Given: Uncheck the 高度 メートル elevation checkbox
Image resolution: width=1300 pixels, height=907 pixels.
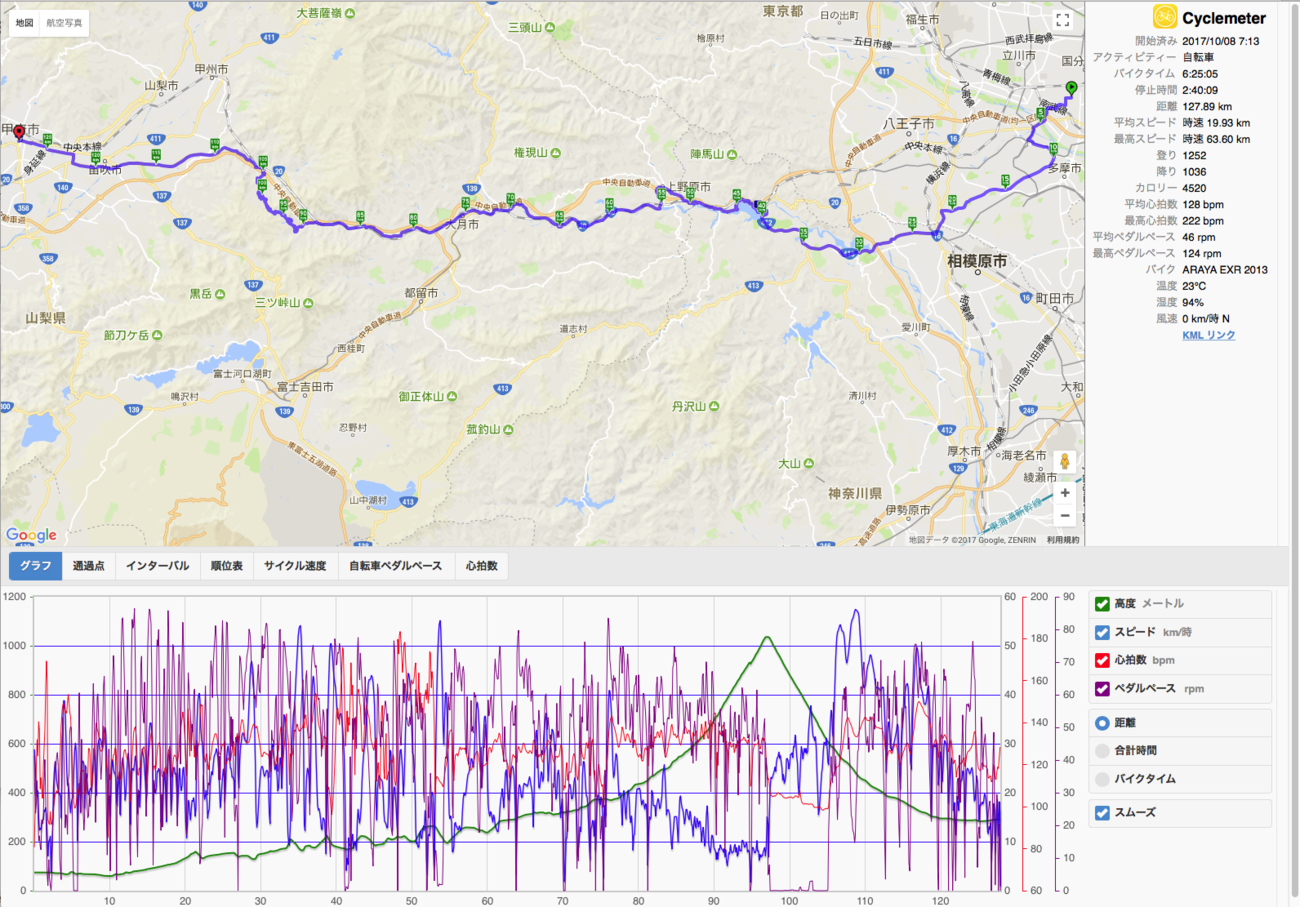Looking at the screenshot, I should click(x=1102, y=604).
